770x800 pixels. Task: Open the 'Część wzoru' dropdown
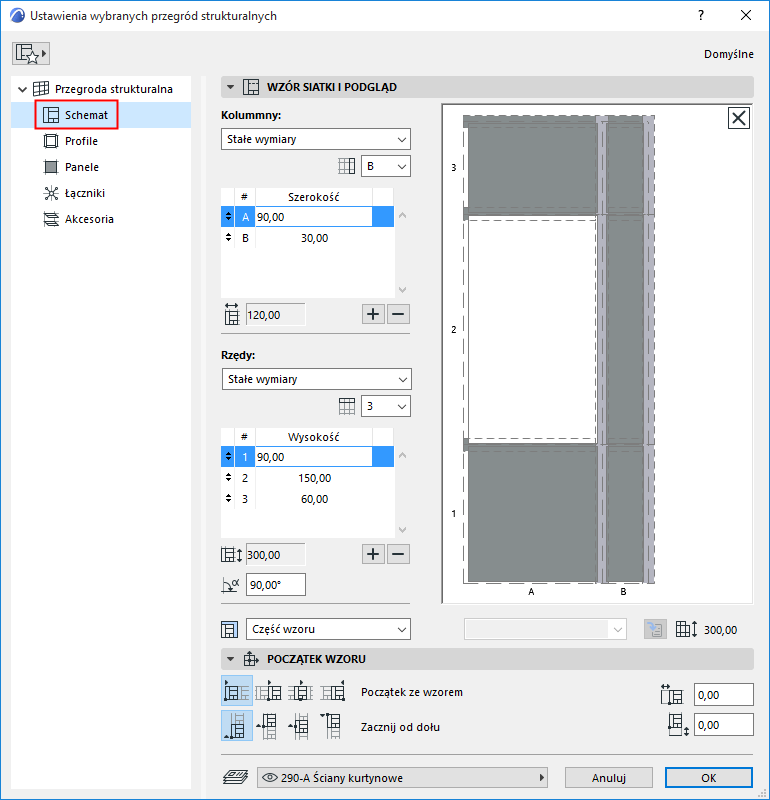pos(329,629)
